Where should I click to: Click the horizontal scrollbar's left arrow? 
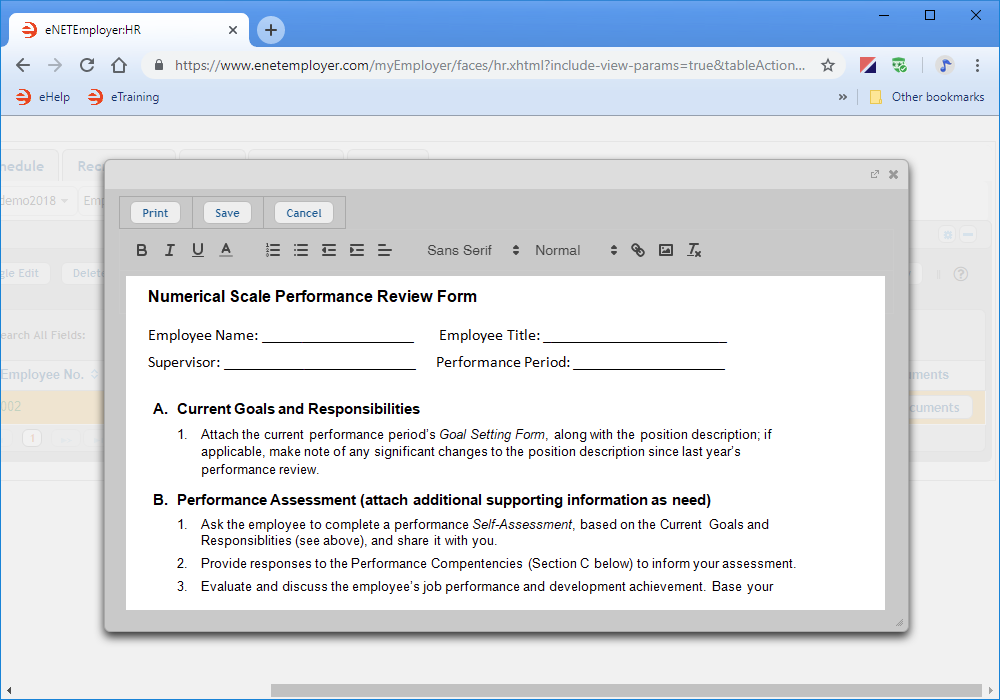(x=9, y=690)
